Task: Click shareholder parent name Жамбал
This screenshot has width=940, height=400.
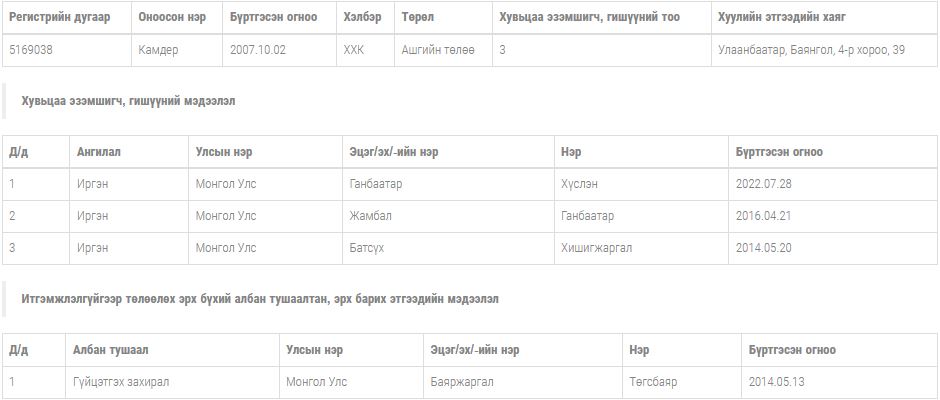Action: (x=370, y=216)
